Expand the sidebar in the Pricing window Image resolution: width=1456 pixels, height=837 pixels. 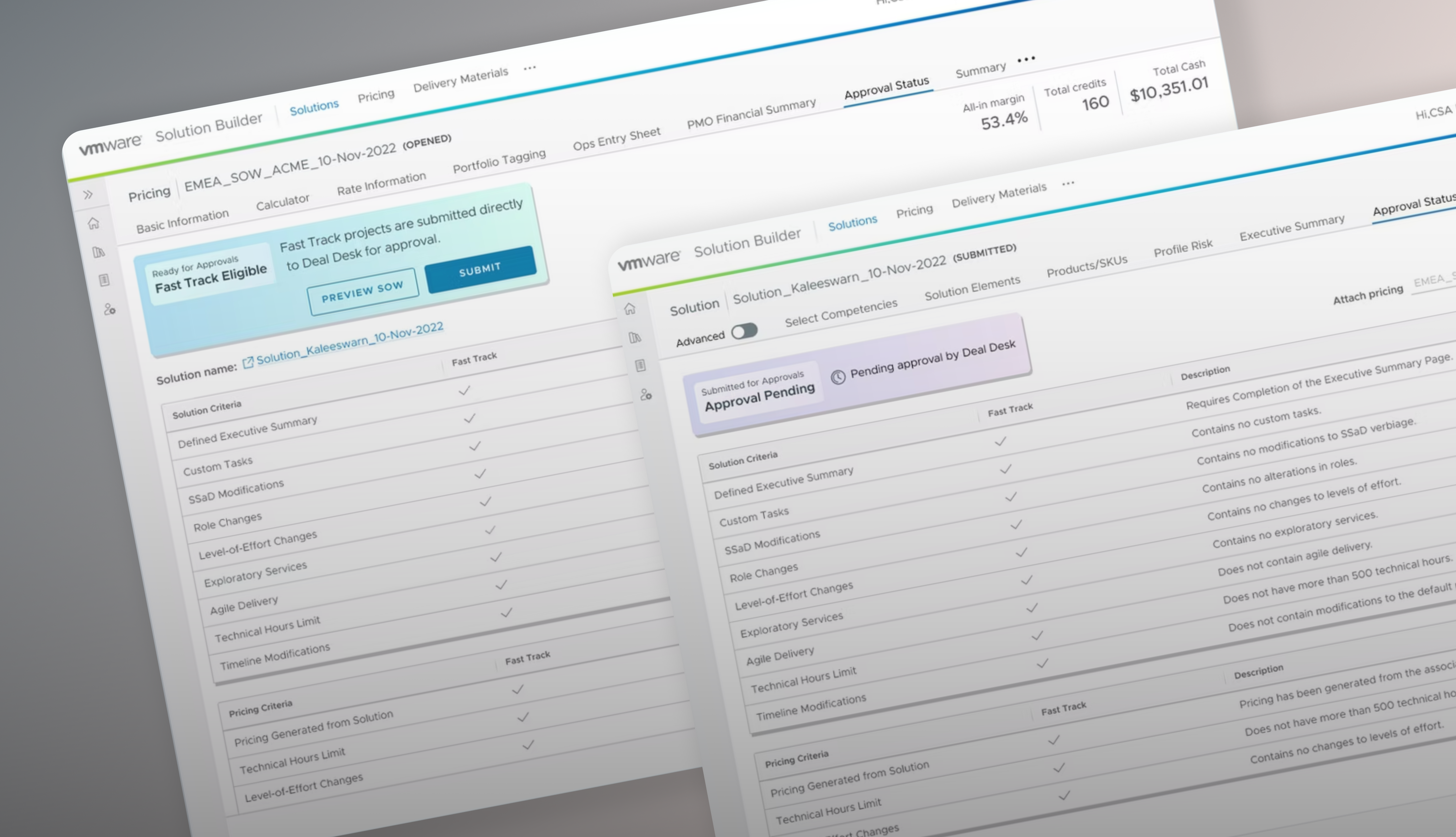point(88,194)
